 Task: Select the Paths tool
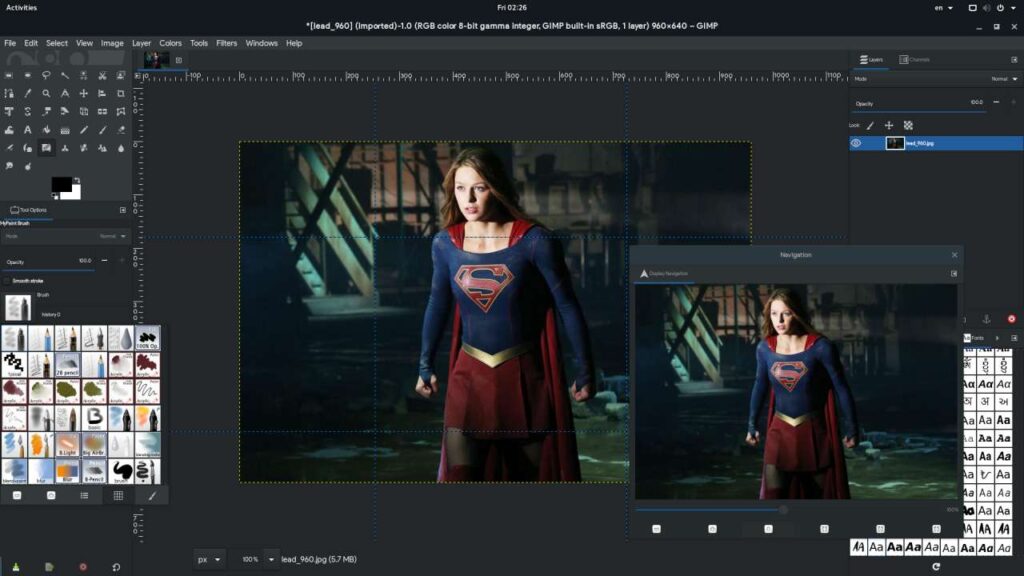click(9, 93)
